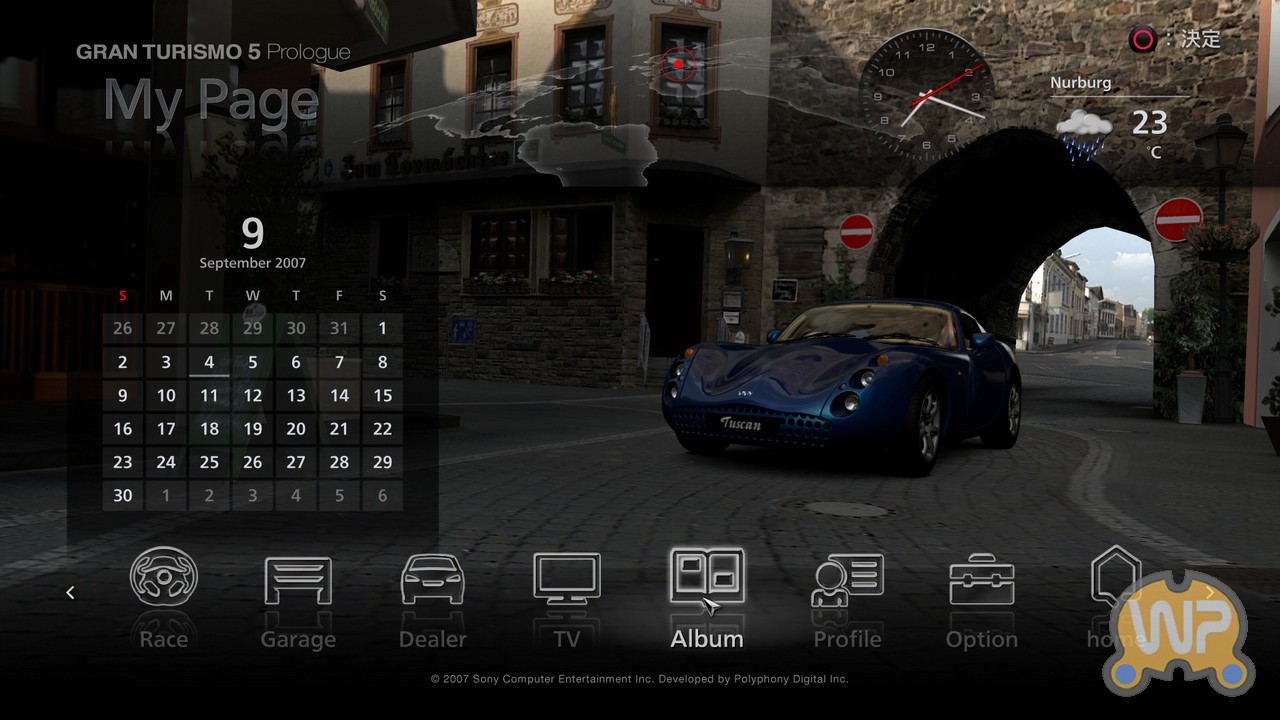Image resolution: width=1280 pixels, height=720 pixels.
Task: Click the rainy cloud weather icon
Action: 1084,133
